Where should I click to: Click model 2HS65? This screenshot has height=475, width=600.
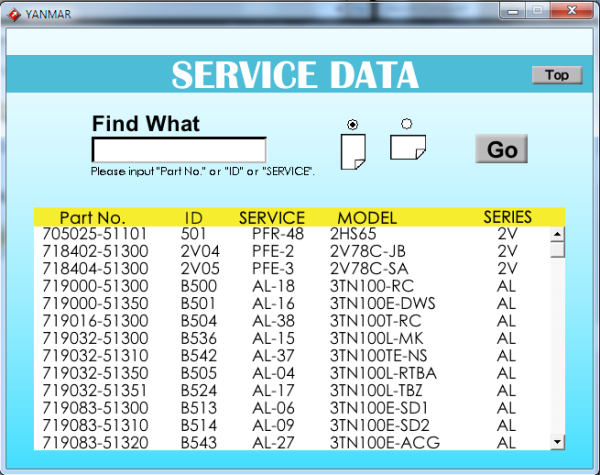(353, 234)
